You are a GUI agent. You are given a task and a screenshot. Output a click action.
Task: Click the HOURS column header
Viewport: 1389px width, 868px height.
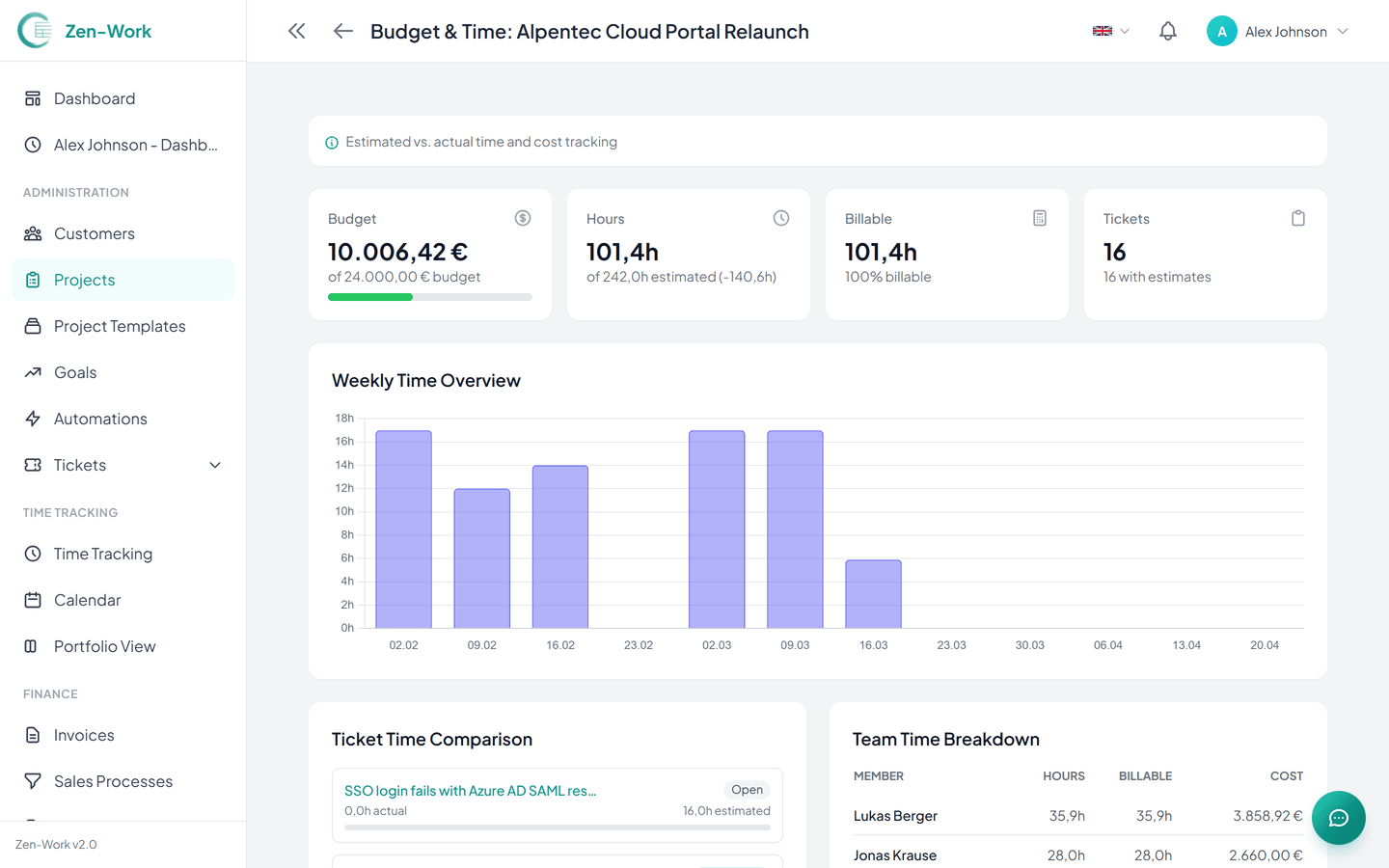(1064, 776)
